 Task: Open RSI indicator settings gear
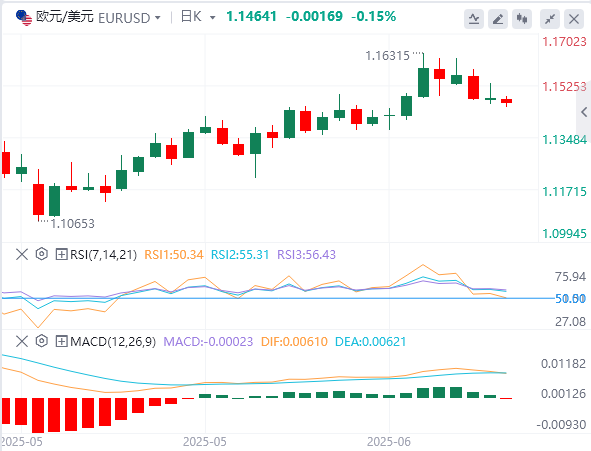pyautogui.click(x=41, y=254)
